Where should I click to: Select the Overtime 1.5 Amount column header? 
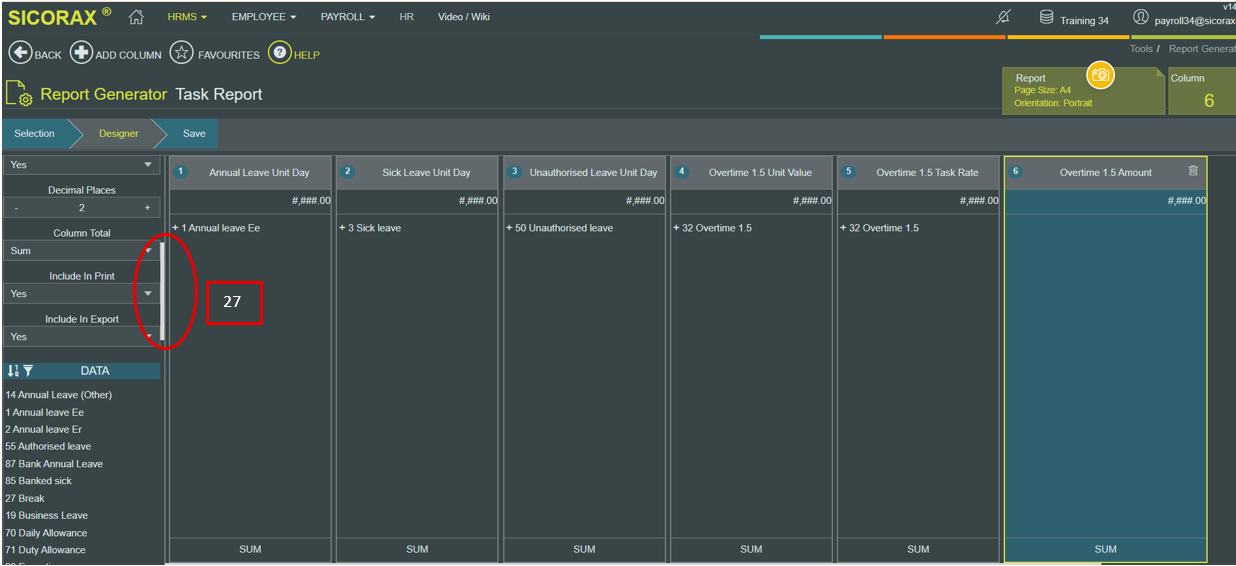(x=1105, y=172)
